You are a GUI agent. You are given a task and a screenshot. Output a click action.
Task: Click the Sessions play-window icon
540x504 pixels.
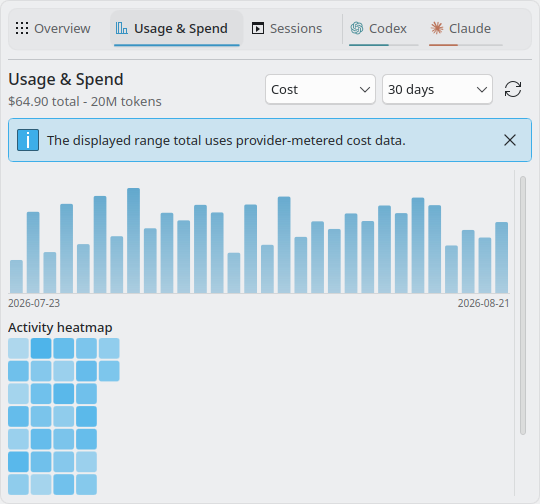coord(258,28)
